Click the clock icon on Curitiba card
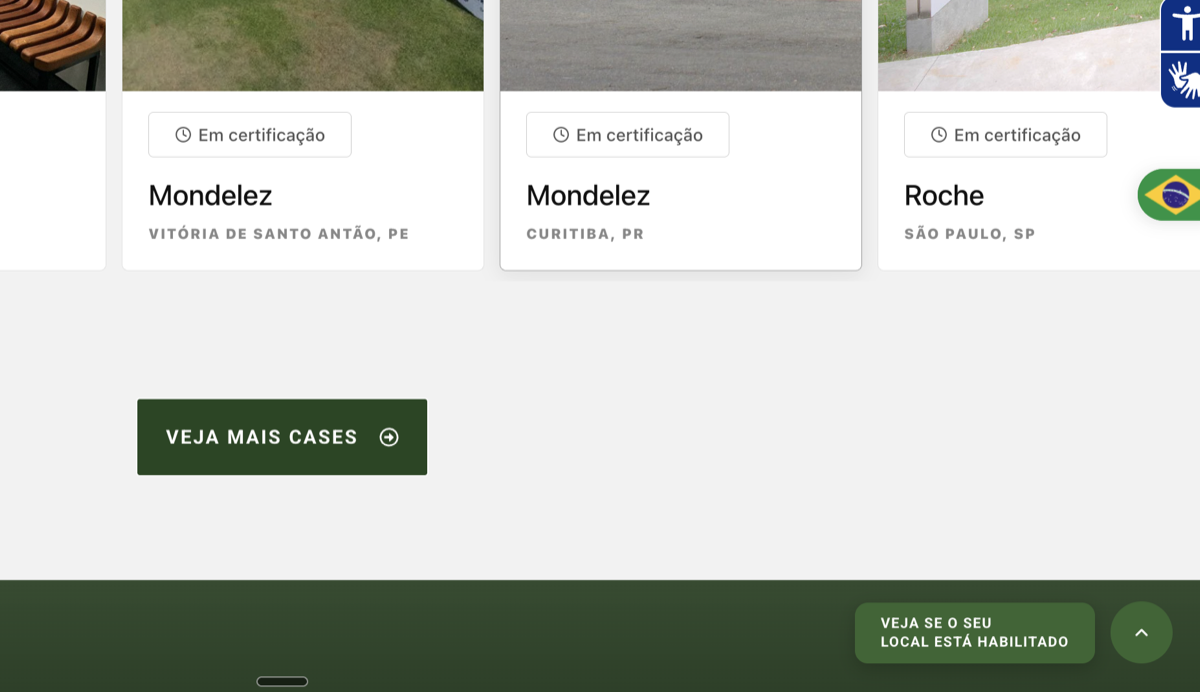This screenshot has width=1200, height=692. [x=561, y=135]
